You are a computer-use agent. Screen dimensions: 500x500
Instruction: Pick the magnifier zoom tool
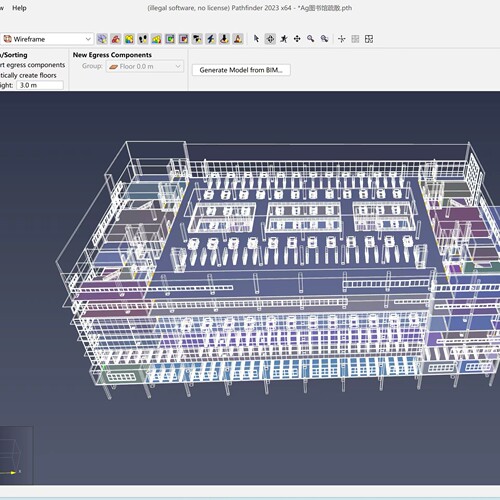(x=311, y=39)
